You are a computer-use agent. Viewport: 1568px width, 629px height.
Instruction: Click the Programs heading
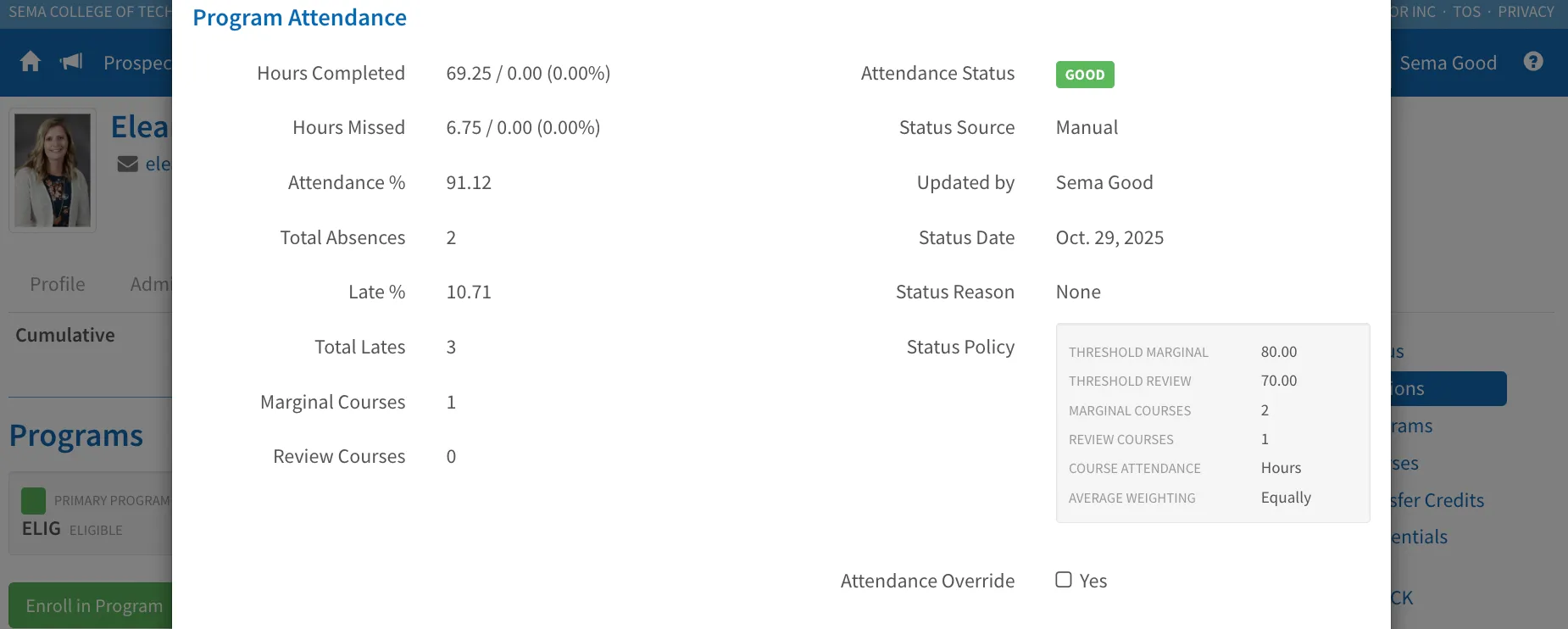(x=76, y=436)
